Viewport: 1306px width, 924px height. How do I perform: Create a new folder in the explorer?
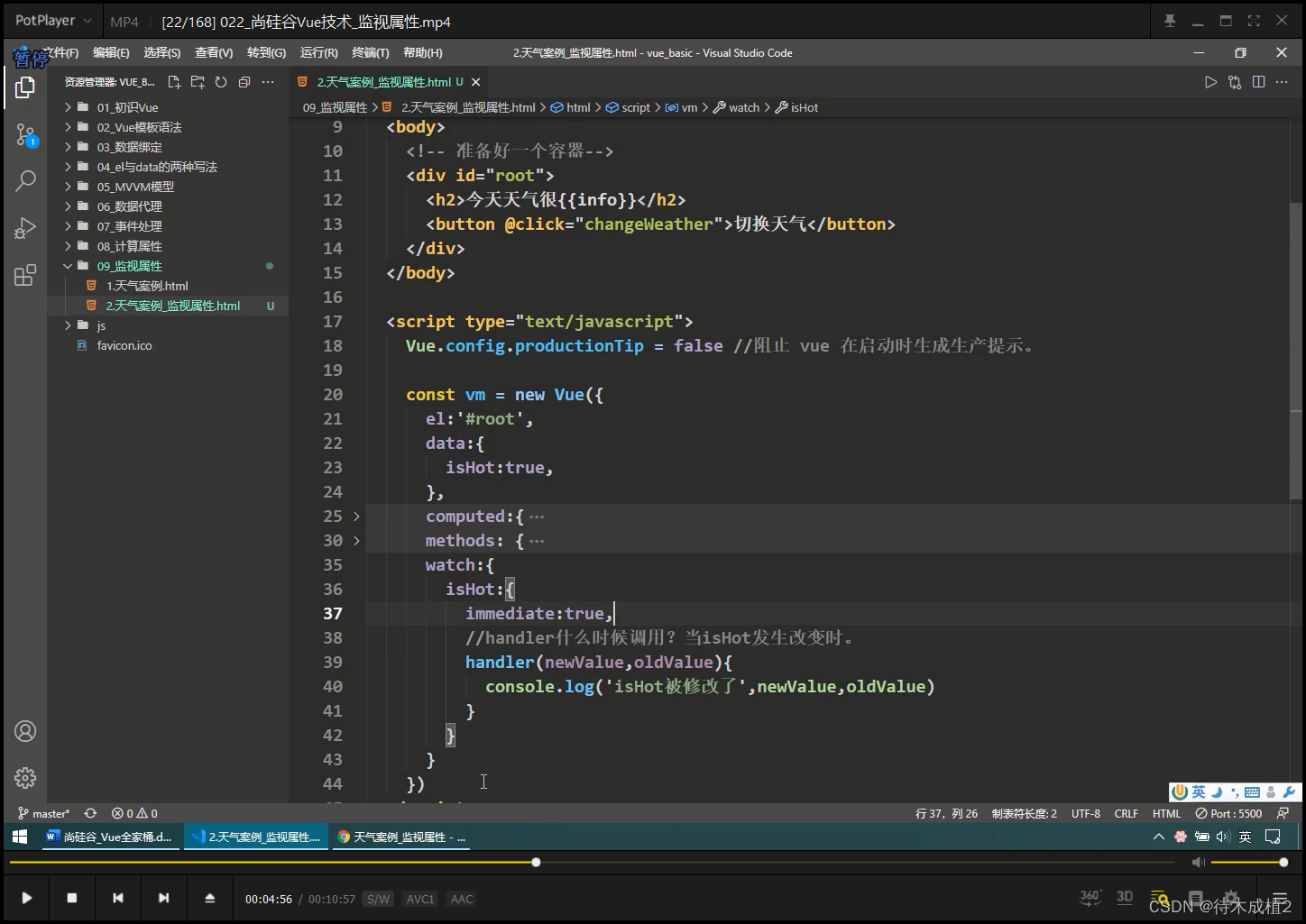click(x=198, y=82)
